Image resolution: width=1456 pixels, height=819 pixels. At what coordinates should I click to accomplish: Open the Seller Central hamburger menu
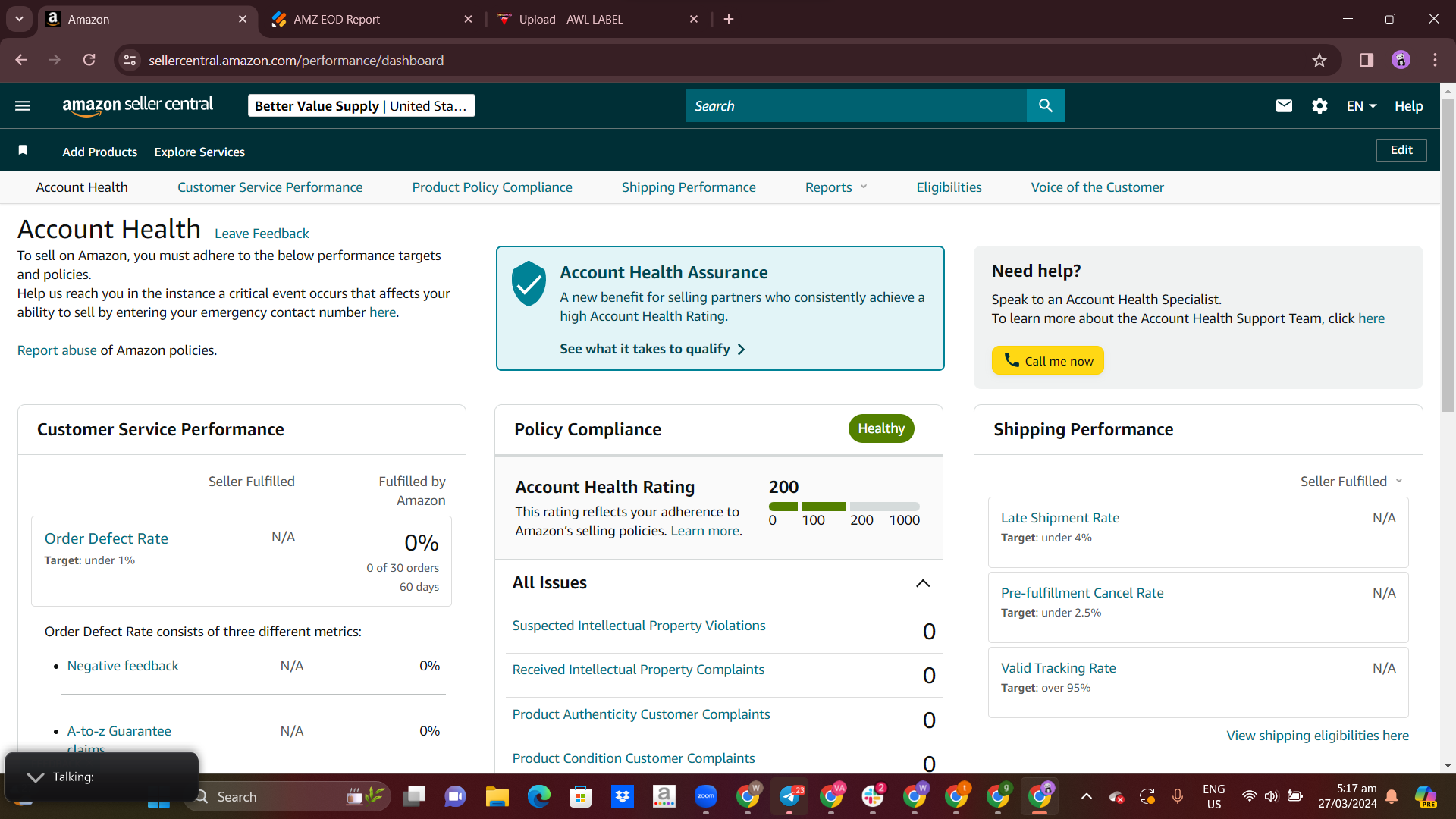click(x=23, y=106)
